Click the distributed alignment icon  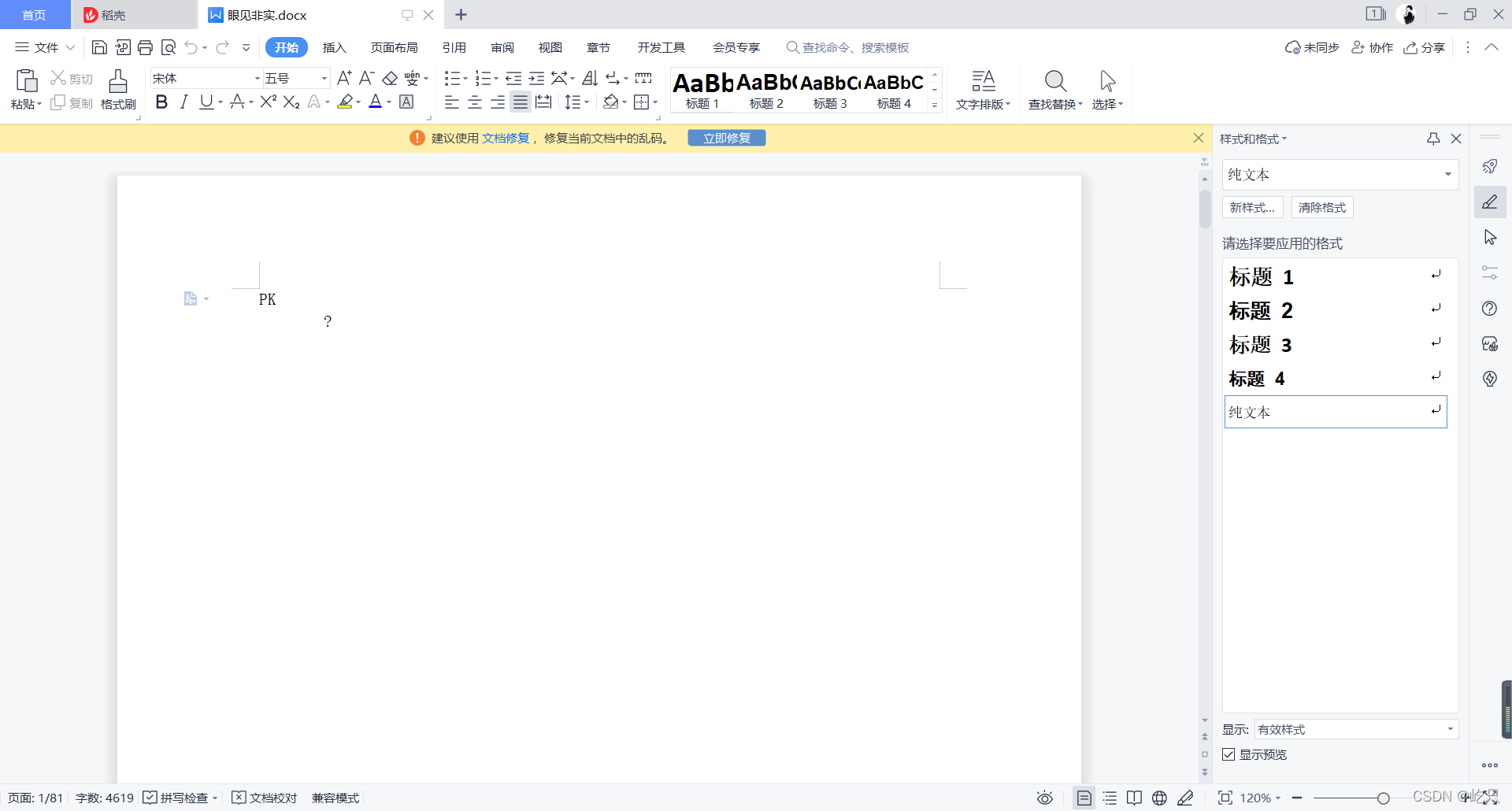pyautogui.click(x=543, y=102)
